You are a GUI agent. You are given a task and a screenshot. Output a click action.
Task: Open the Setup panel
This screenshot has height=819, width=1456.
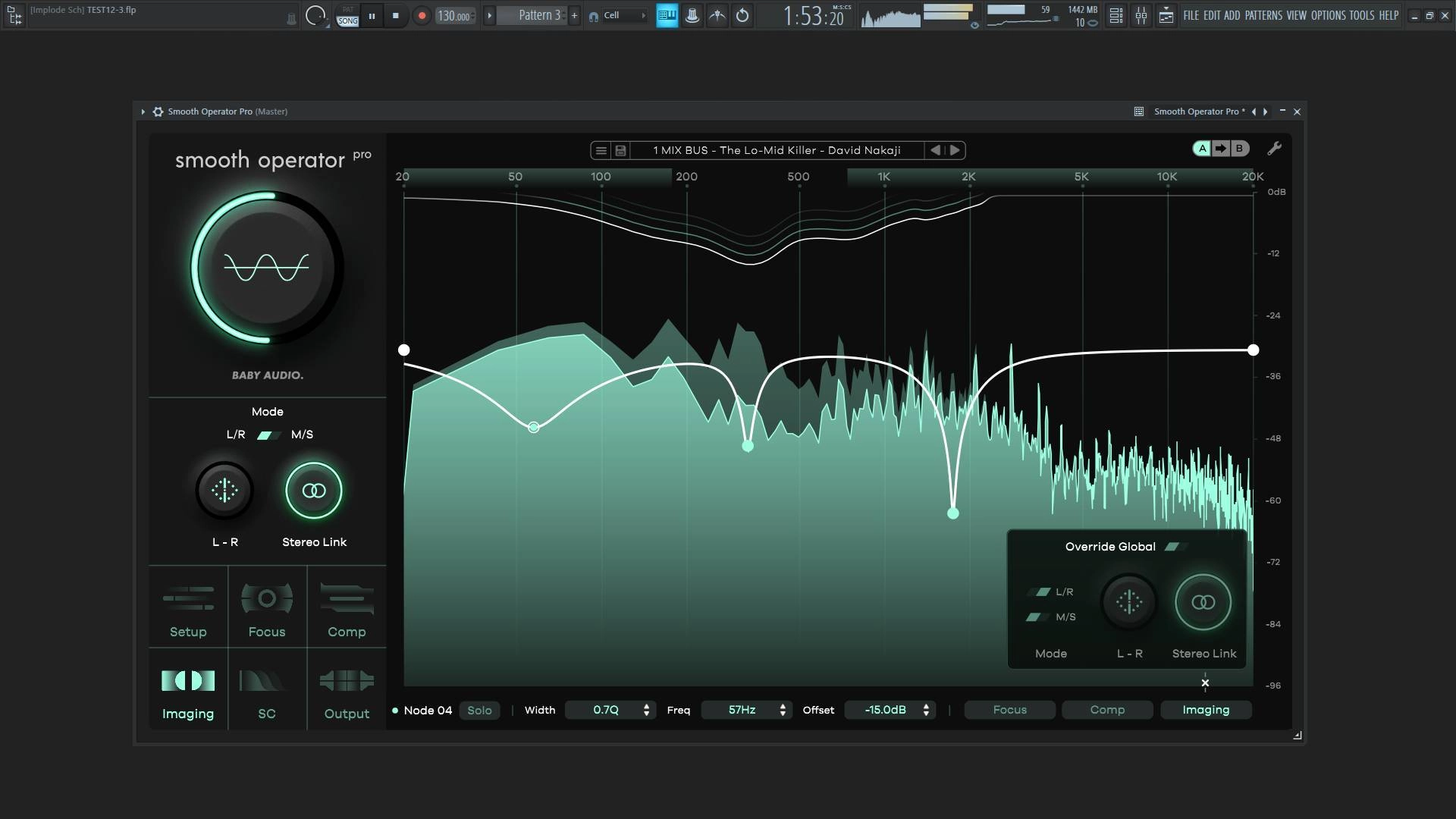188,608
